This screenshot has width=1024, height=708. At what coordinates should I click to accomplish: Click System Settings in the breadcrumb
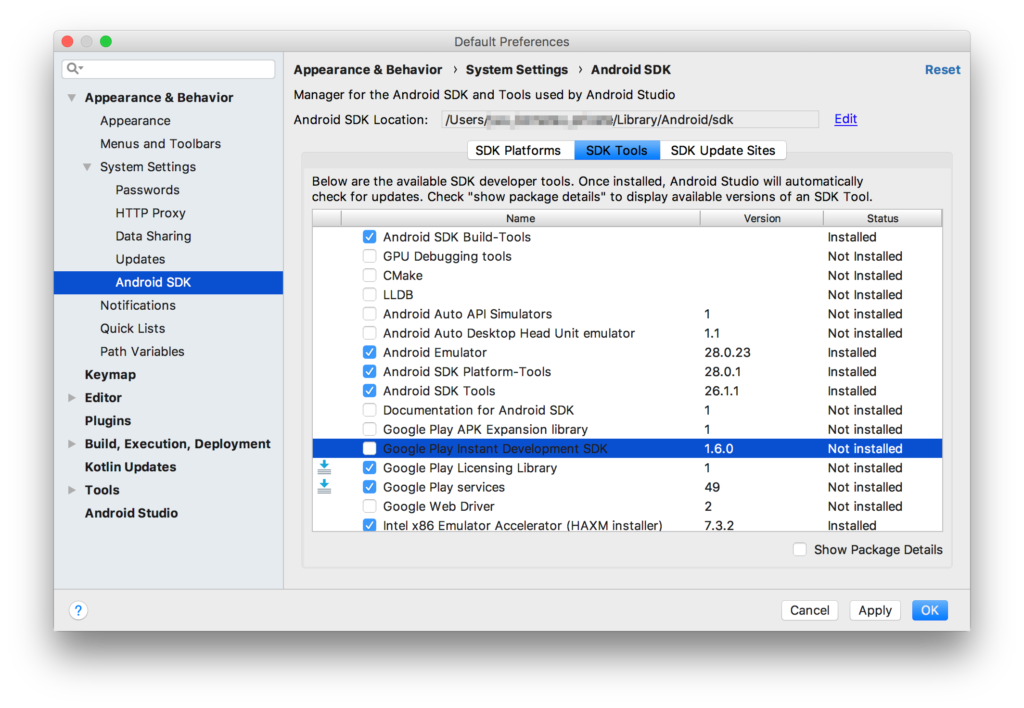pos(517,69)
